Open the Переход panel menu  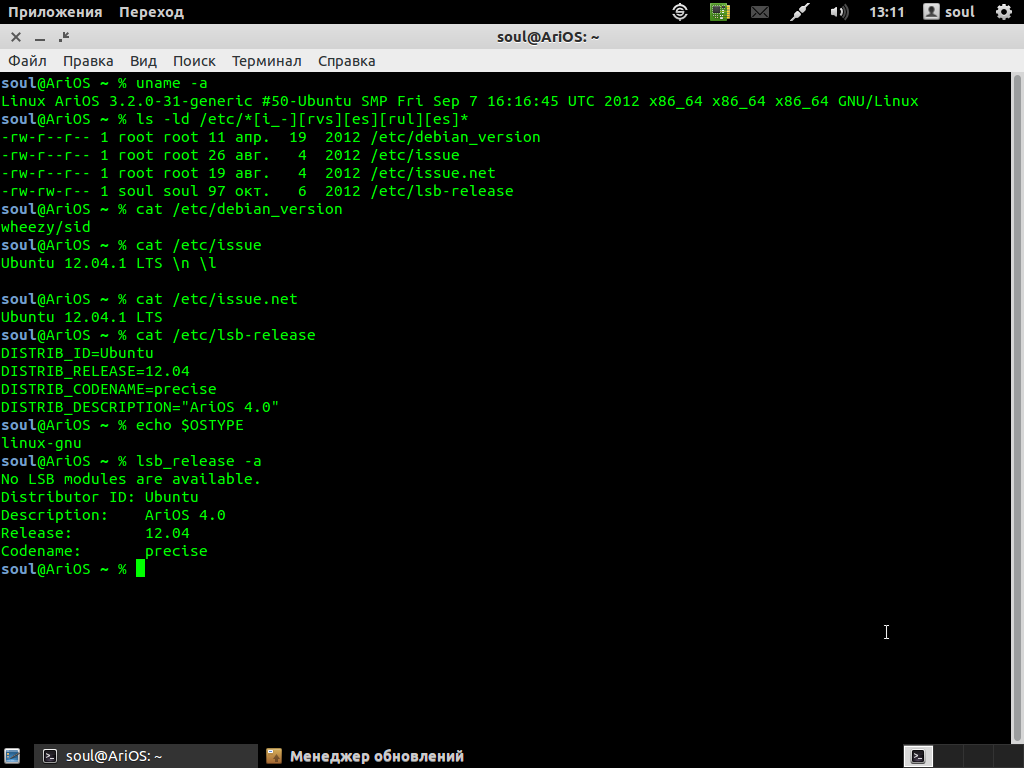coord(152,12)
